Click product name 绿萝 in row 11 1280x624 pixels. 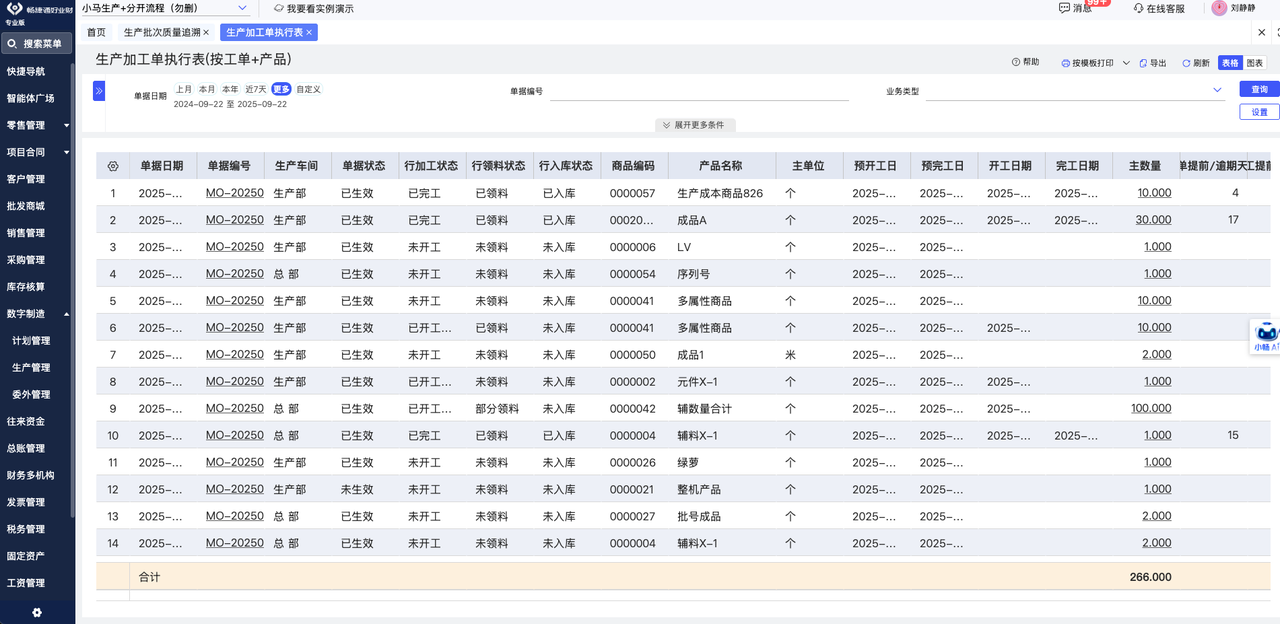coord(689,462)
